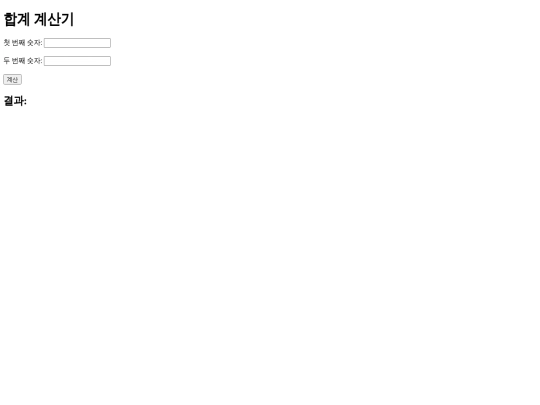Click 숫자 in the first number label
The height and width of the screenshot is (405, 540).
click(x=33, y=43)
